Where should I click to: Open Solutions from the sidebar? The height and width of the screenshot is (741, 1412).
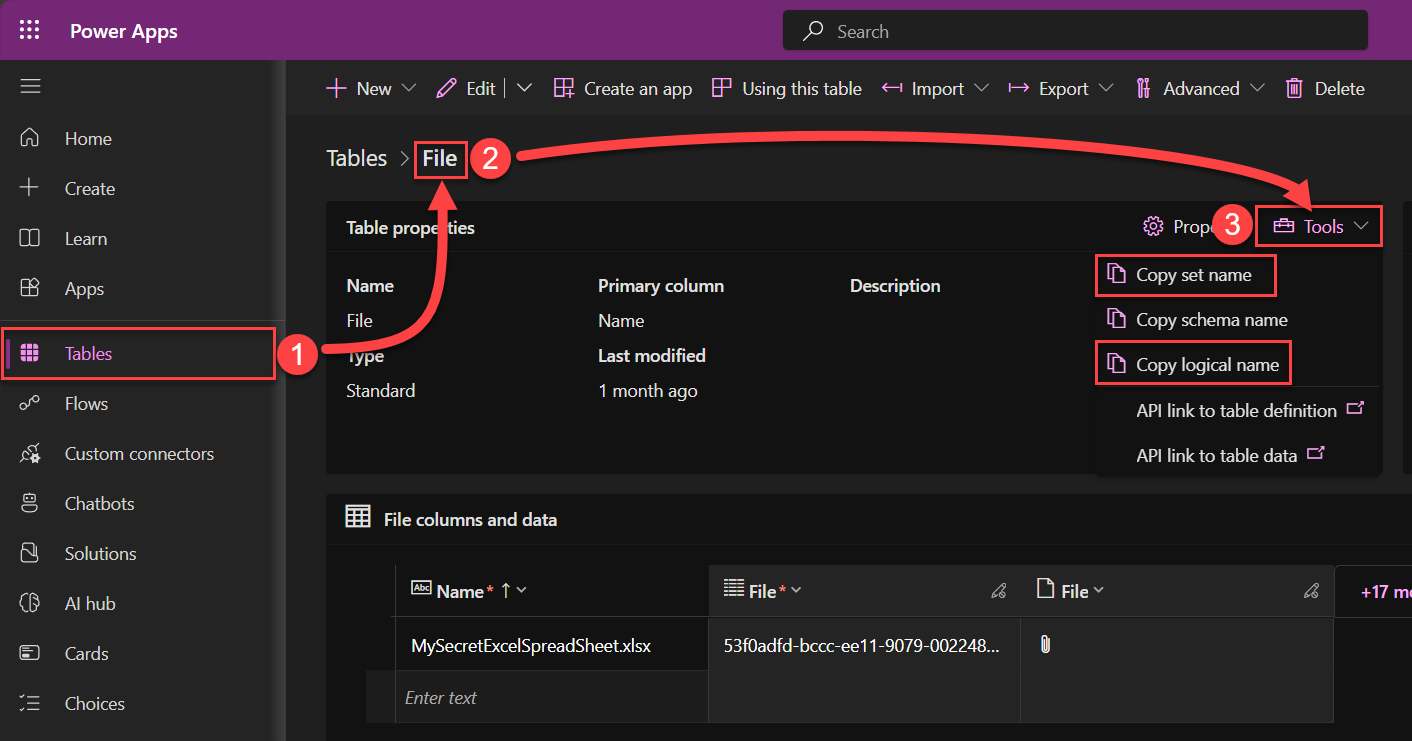click(x=101, y=553)
